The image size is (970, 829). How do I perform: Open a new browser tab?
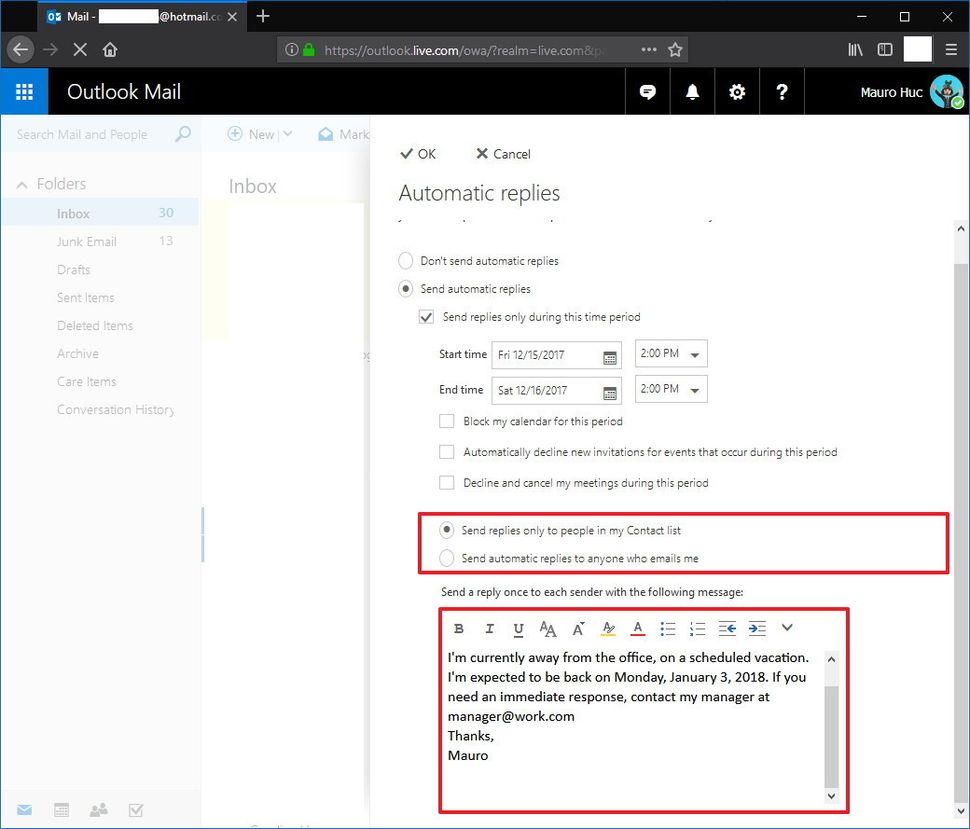point(263,16)
